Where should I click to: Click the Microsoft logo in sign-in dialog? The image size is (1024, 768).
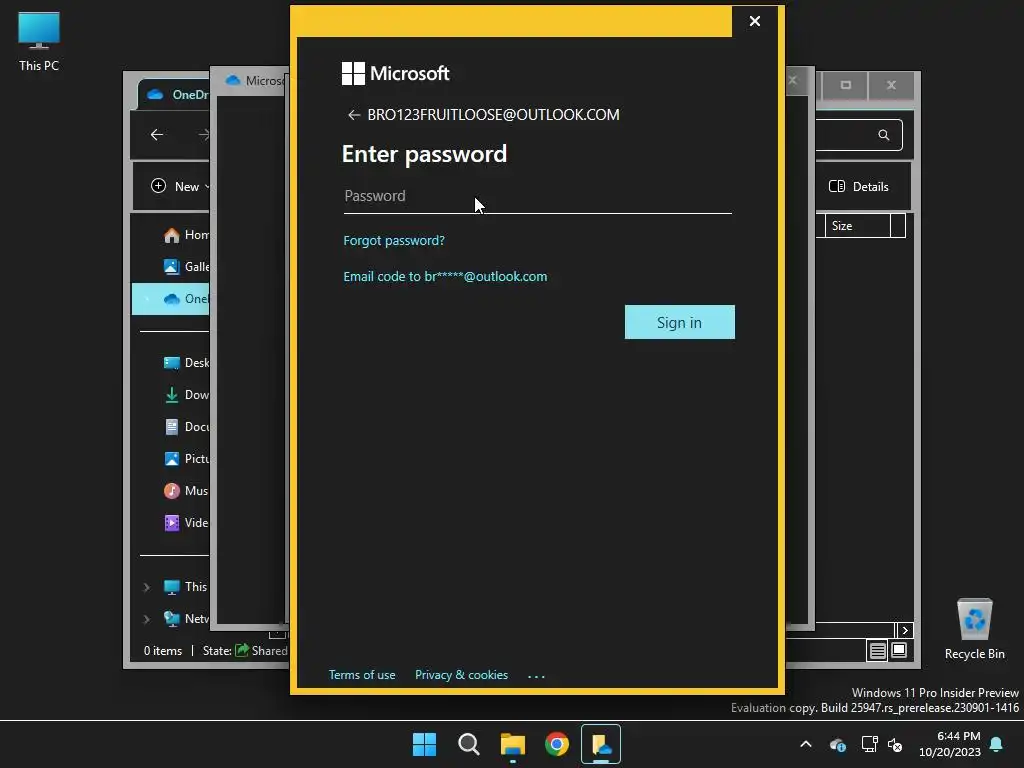[x=396, y=73]
